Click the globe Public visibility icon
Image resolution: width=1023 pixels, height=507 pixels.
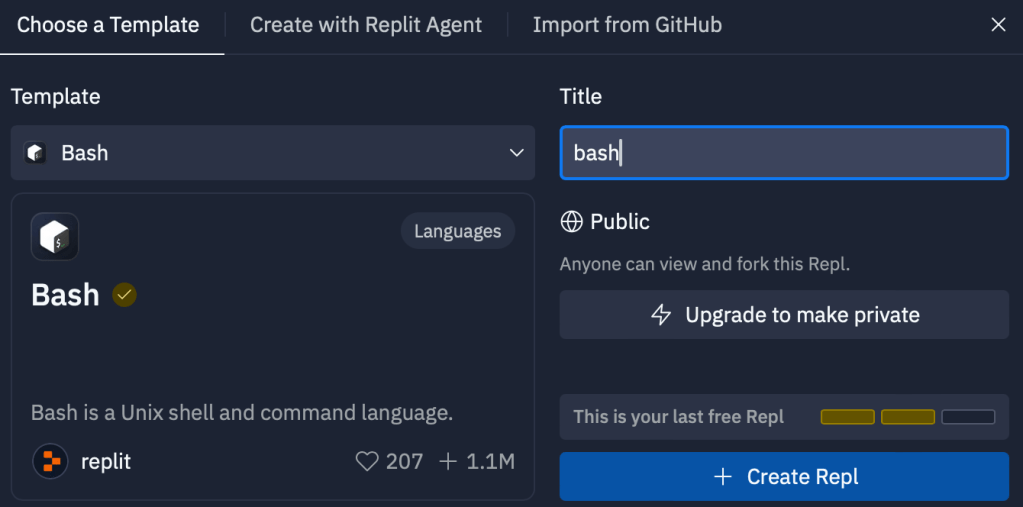571,222
